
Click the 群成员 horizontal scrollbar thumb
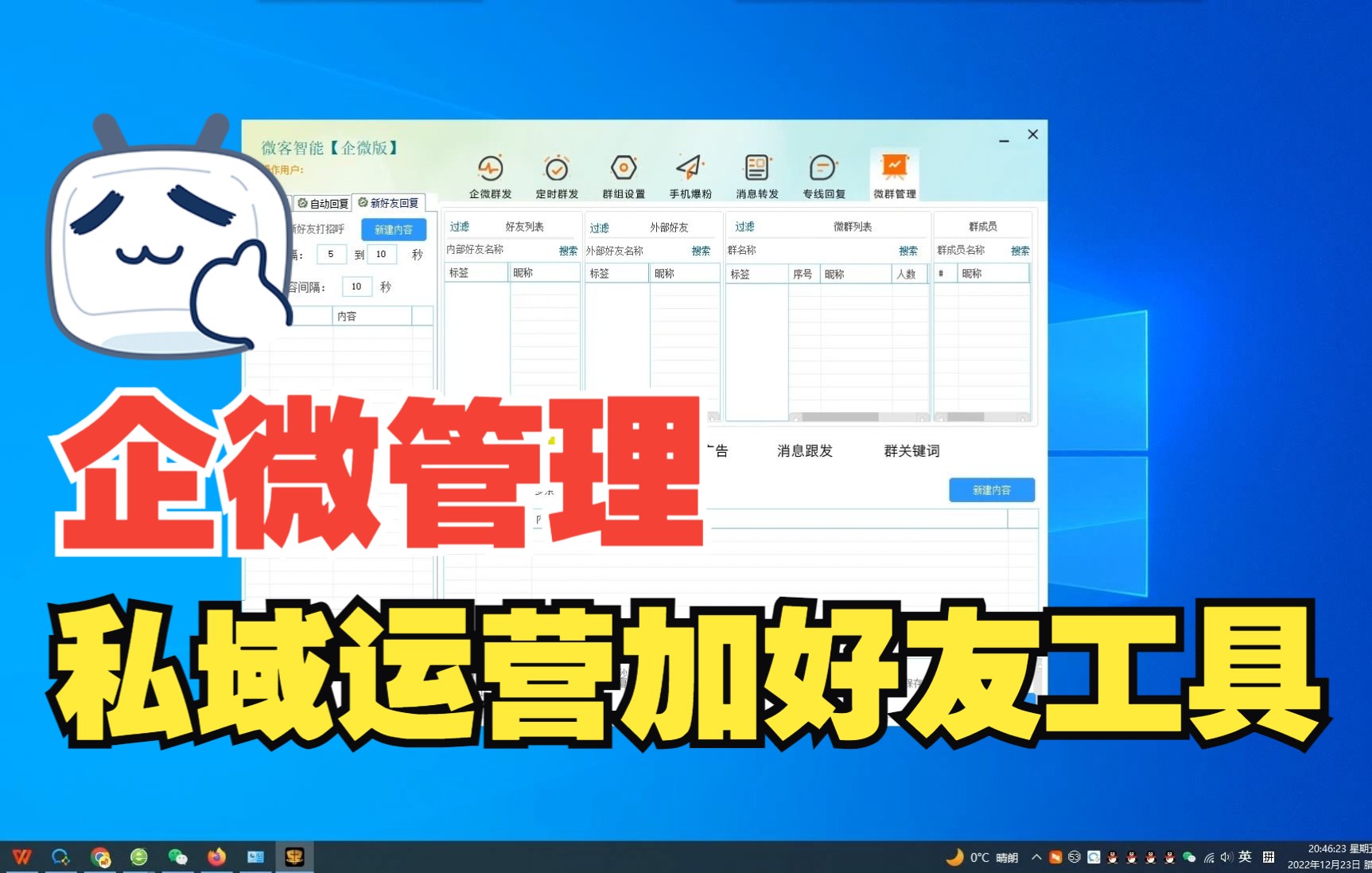click(x=966, y=417)
